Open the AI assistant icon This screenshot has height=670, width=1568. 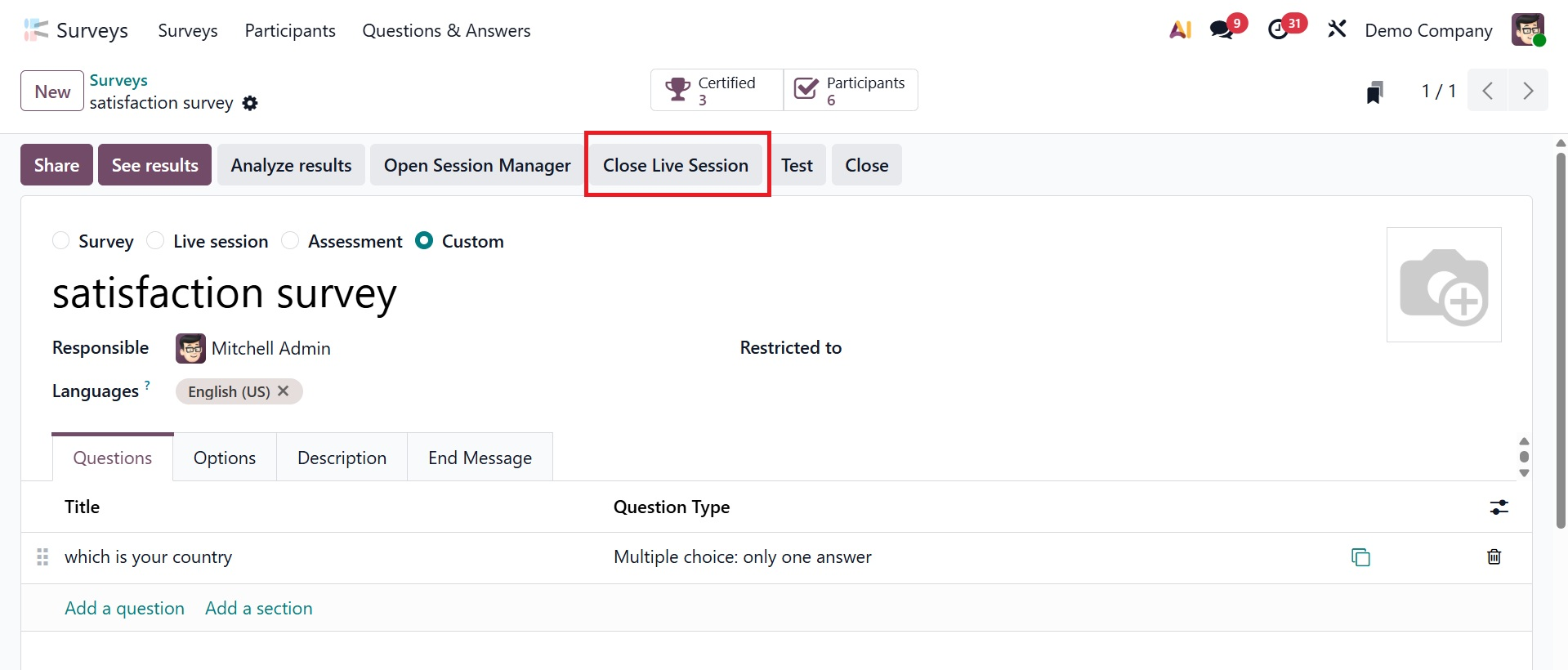point(1180,30)
